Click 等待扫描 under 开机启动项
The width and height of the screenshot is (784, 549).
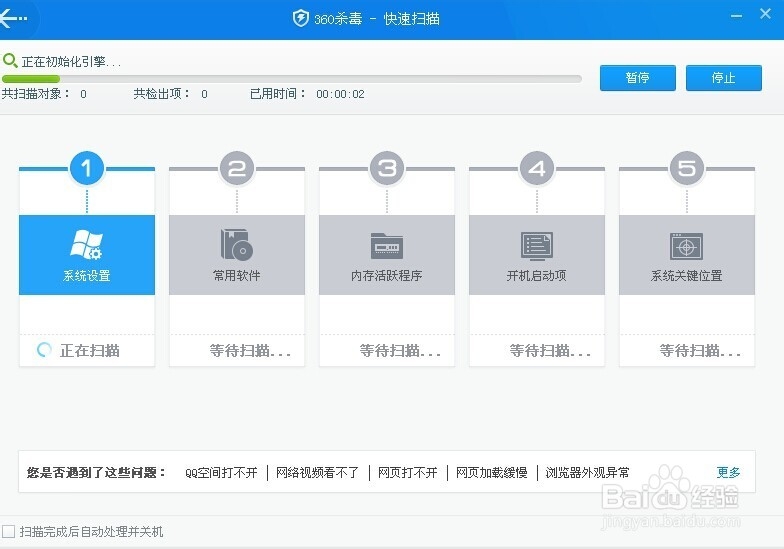pyautogui.click(x=550, y=350)
